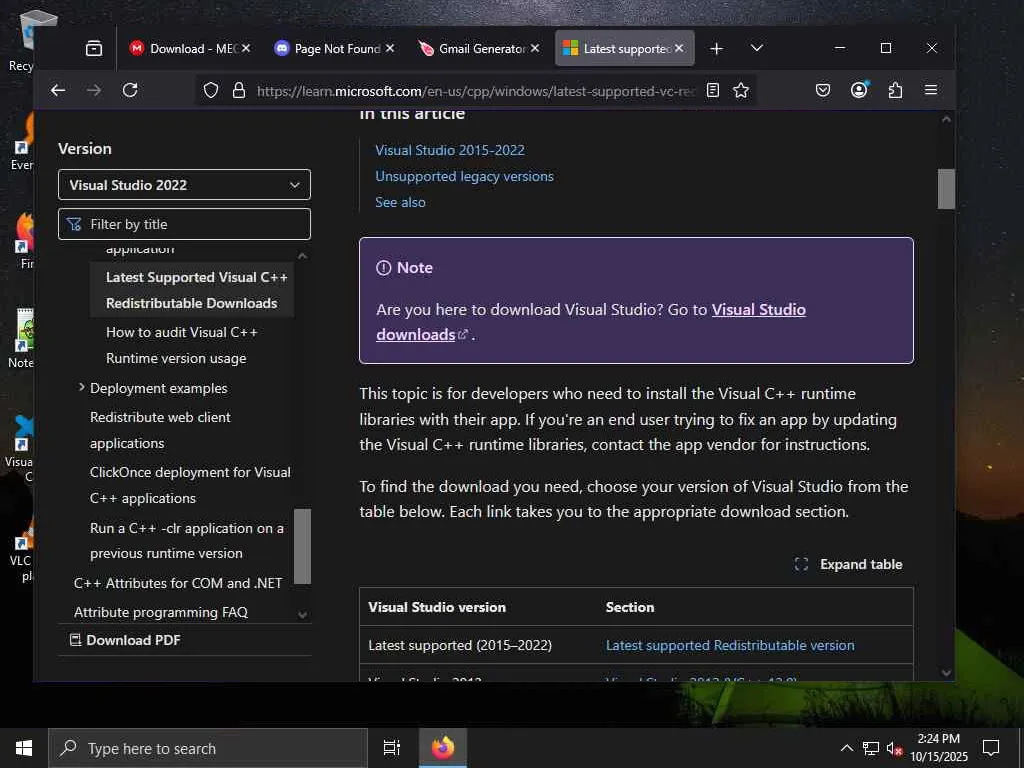Bookmark this page with the star icon
This screenshot has width=1024, height=768.
coord(741,90)
